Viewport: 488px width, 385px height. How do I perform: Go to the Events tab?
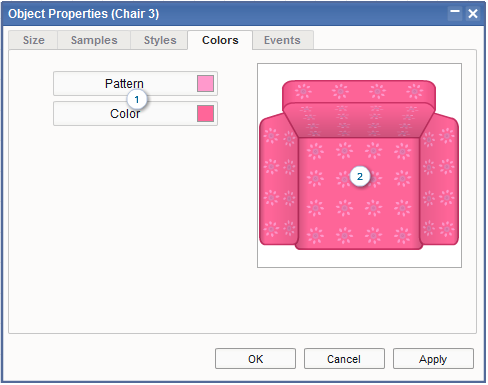pyautogui.click(x=282, y=40)
